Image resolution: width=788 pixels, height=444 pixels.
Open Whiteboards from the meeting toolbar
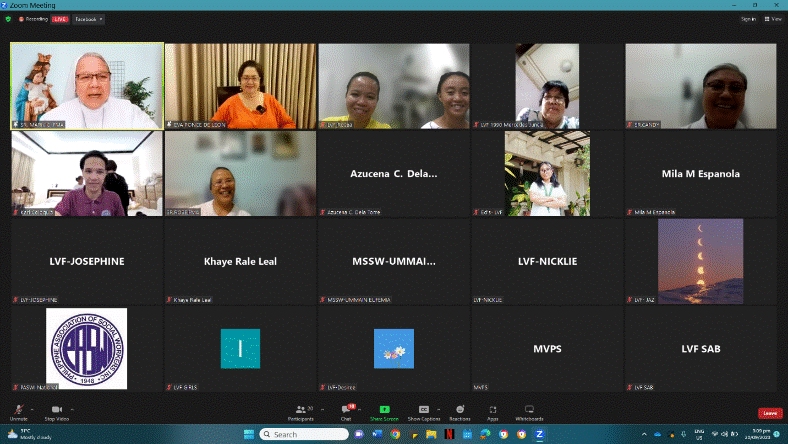coord(529,410)
